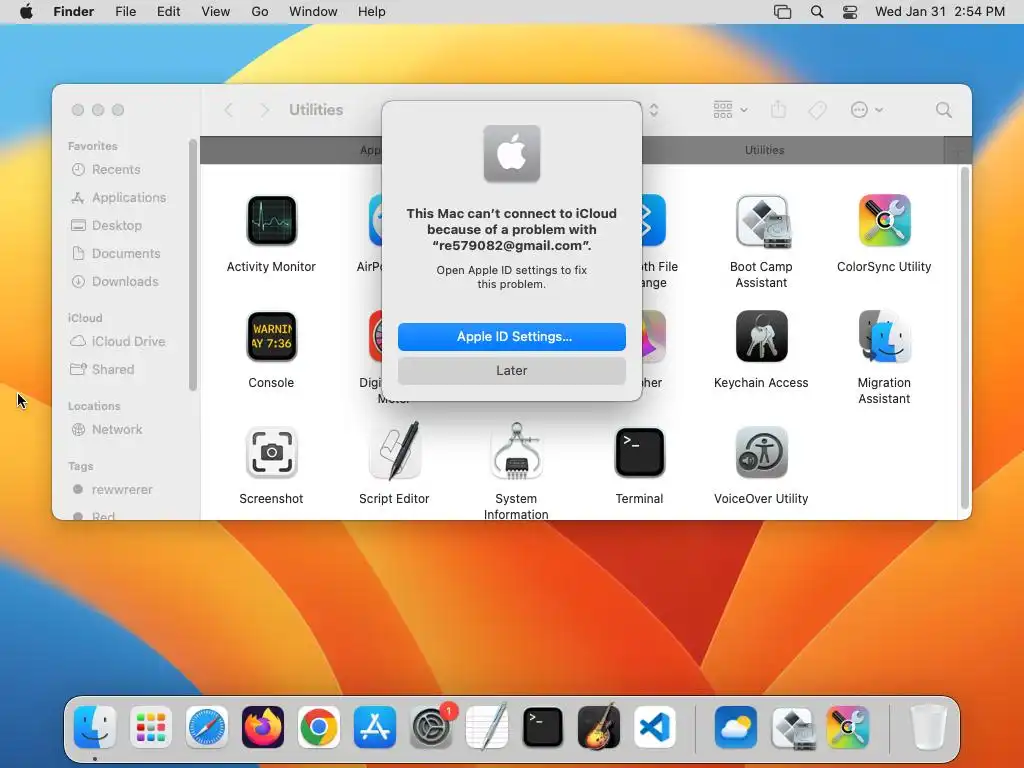Select Applications in the sidebar
Viewport: 1024px width, 768px height.
tap(127, 197)
